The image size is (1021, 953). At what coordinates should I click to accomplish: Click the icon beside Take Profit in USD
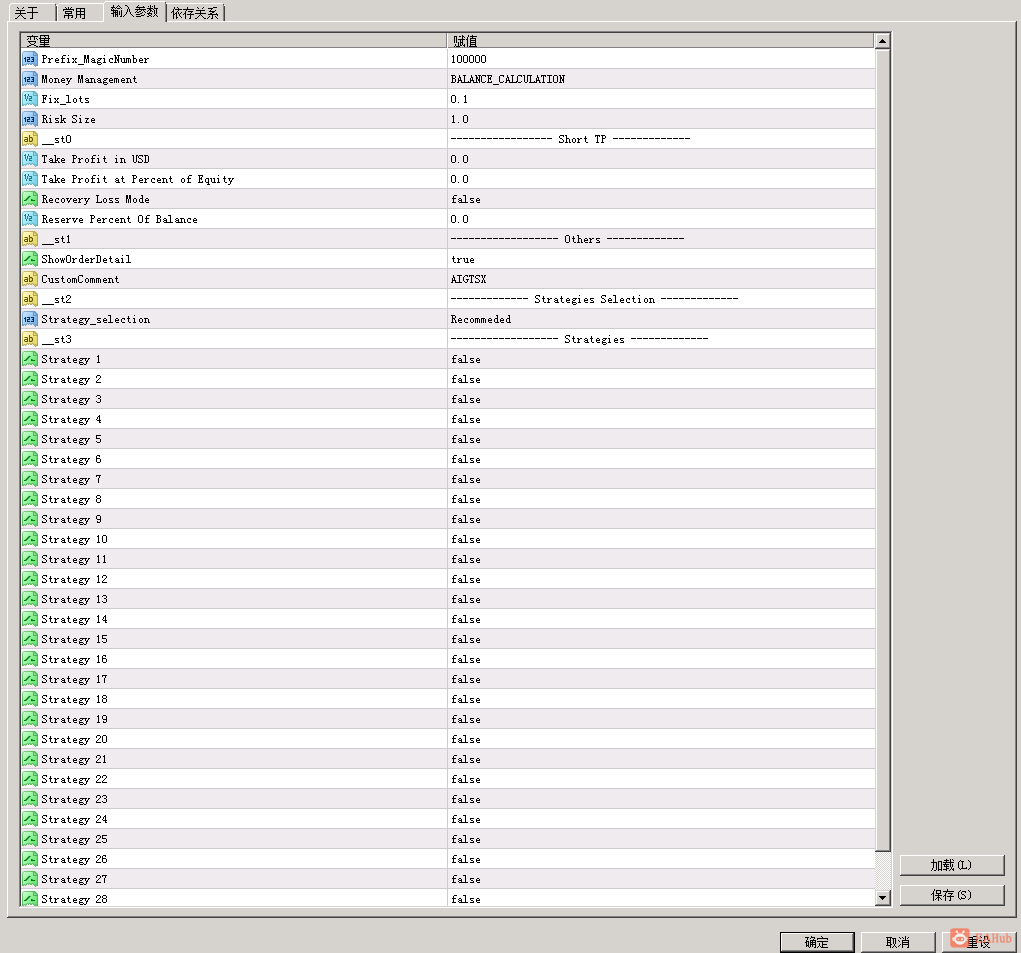(x=30, y=159)
